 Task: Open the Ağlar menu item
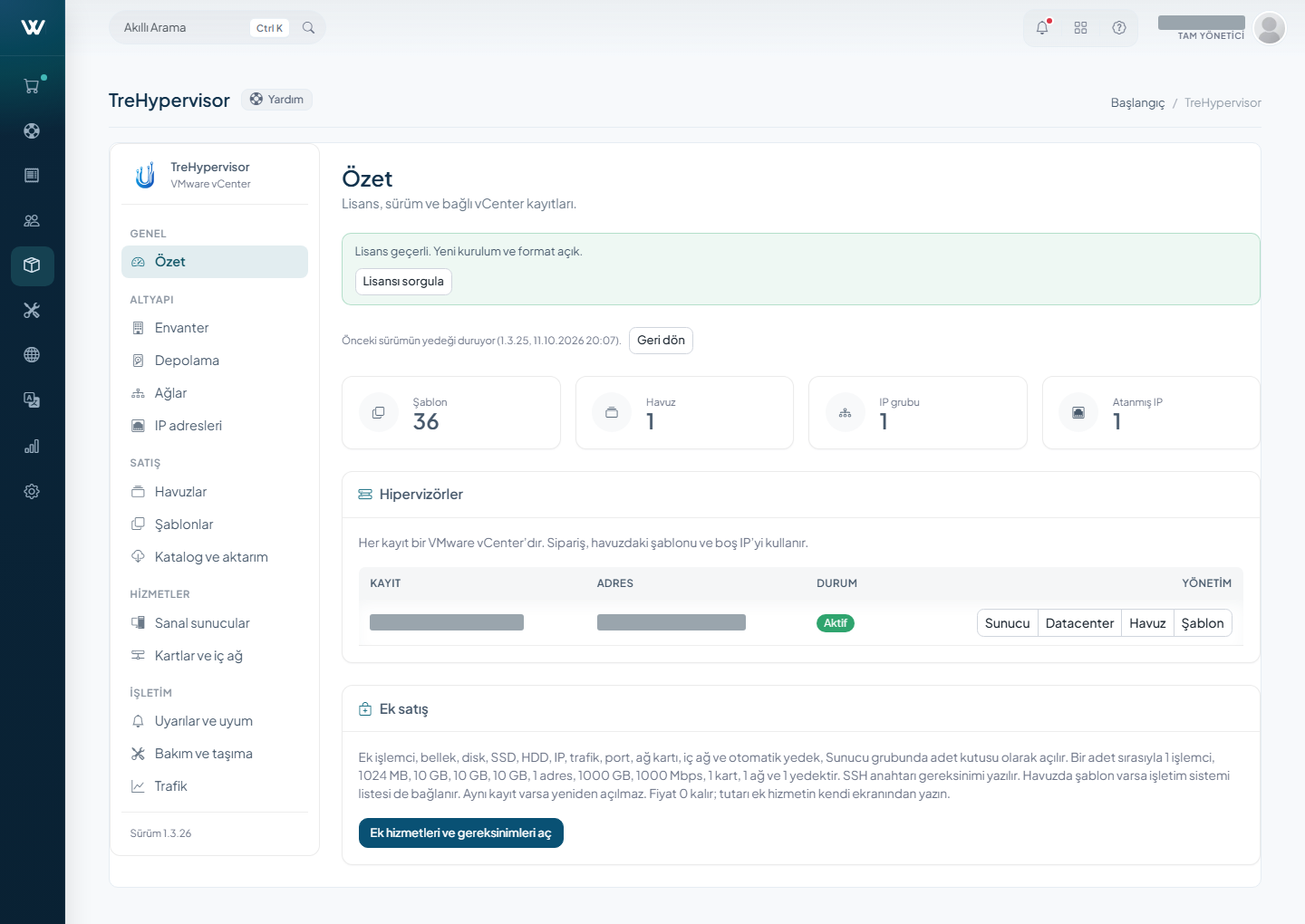pyautogui.click(x=215, y=393)
